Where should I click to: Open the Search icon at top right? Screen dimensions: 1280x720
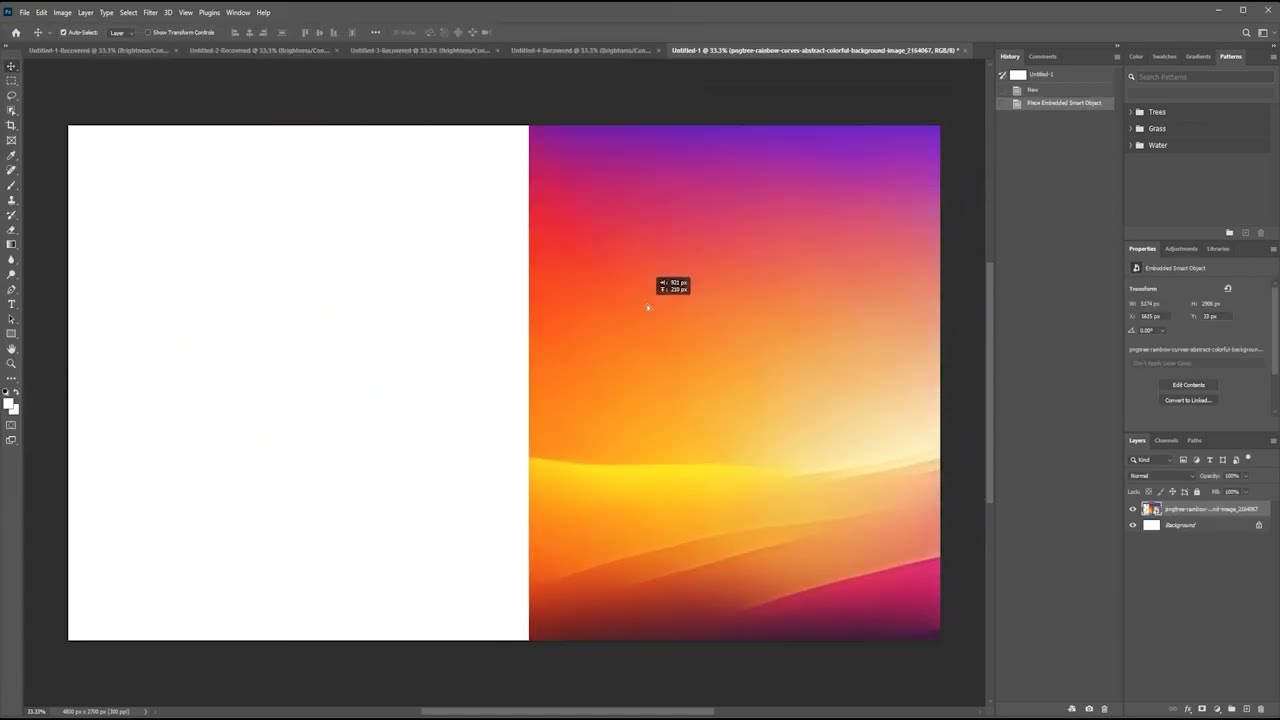click(x=1247, y=33)
